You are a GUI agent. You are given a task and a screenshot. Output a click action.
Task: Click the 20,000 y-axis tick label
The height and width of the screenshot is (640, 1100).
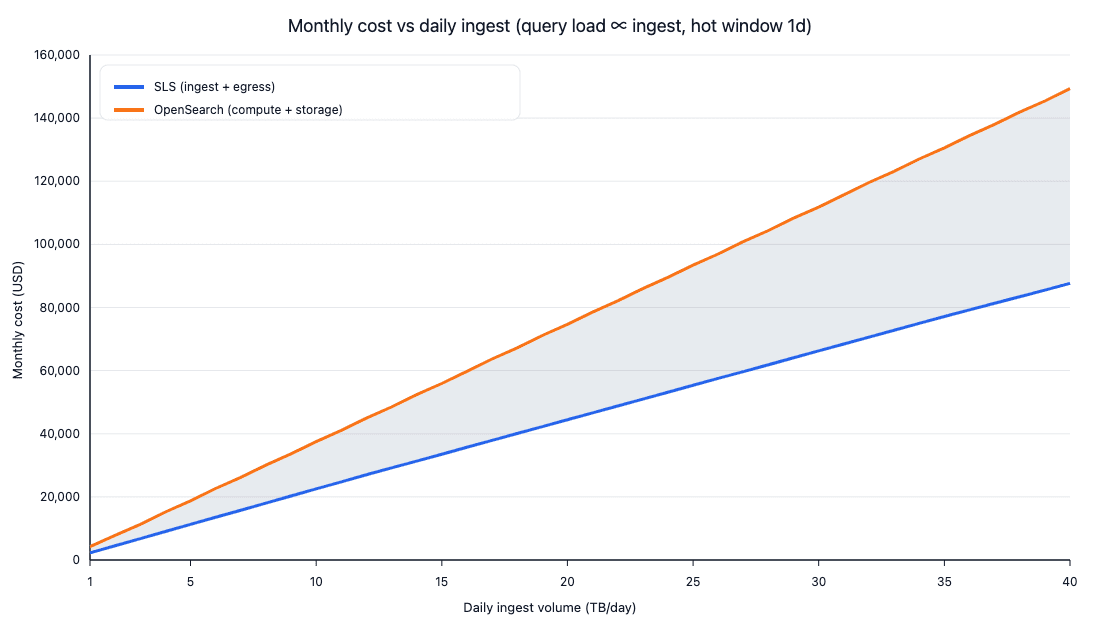pyautogui.click(x=59, y=497)
